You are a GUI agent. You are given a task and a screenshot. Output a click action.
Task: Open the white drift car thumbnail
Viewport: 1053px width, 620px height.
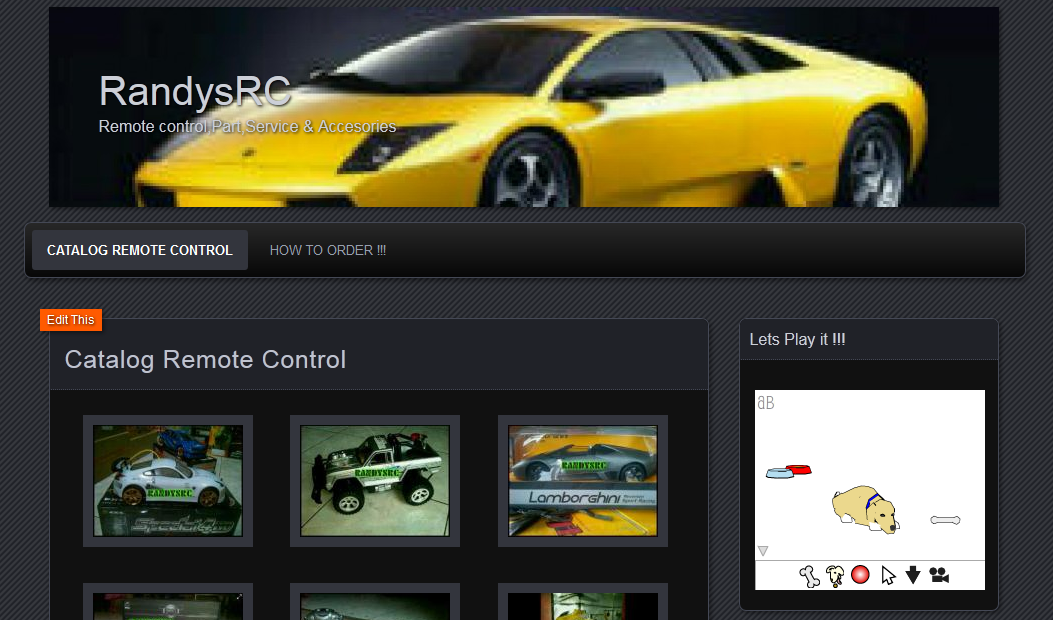tap(168, 481)
